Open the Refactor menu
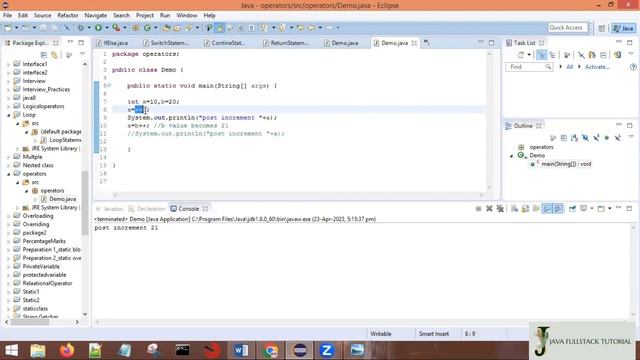This screenshot has width=640, height=360. pyautogui.click(x=68, y=16)
